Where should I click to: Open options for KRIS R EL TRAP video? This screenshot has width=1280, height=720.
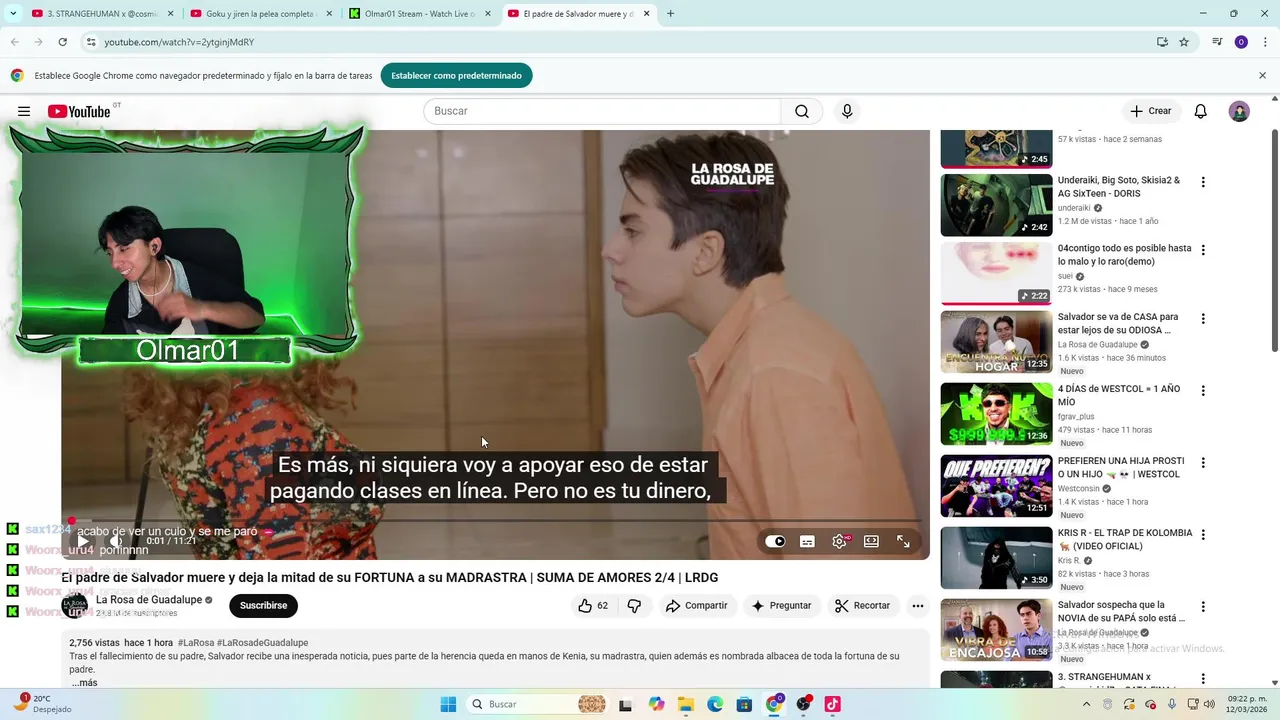[x=1203, y=535]
